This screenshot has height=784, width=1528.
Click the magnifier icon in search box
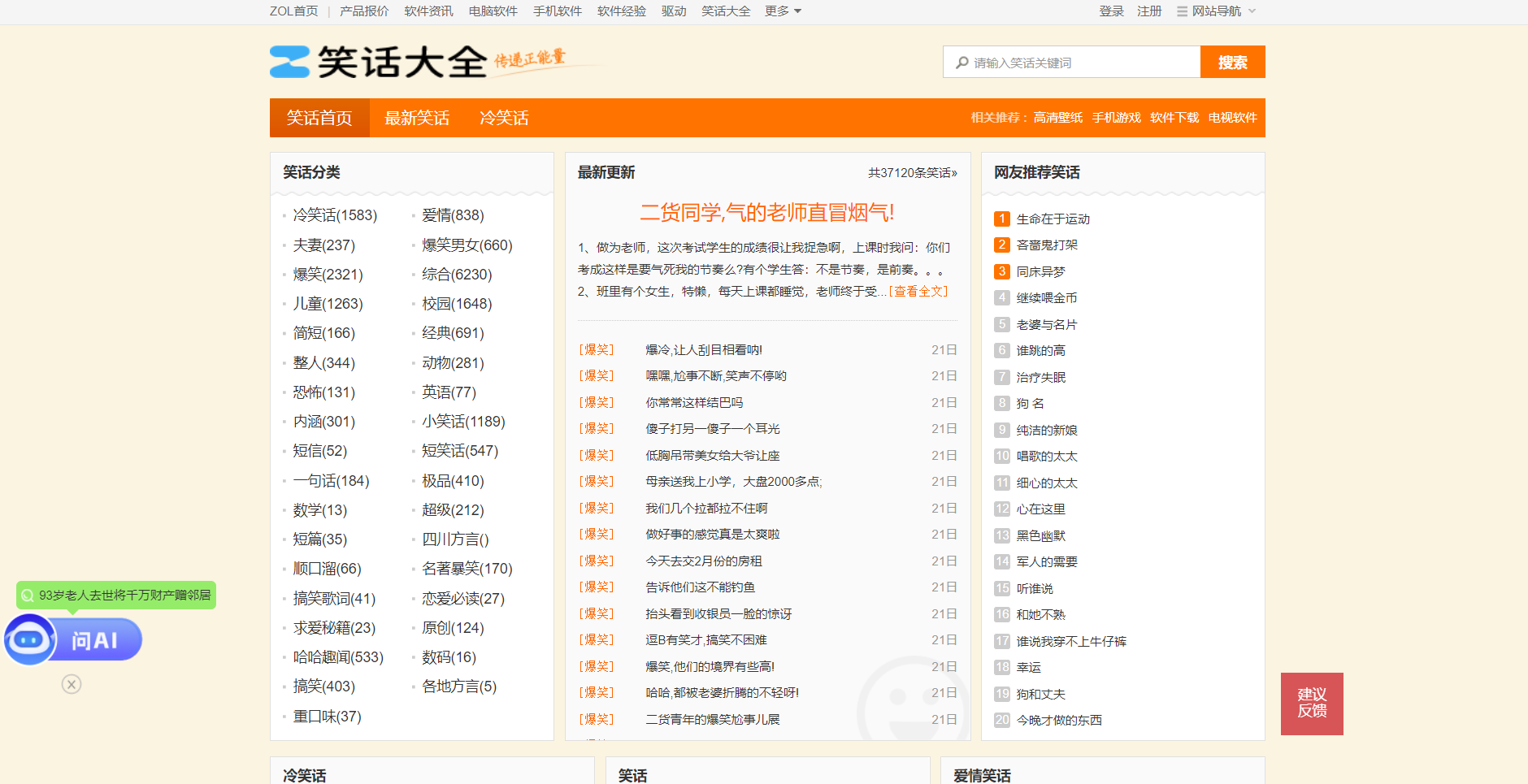click(962, 63)
